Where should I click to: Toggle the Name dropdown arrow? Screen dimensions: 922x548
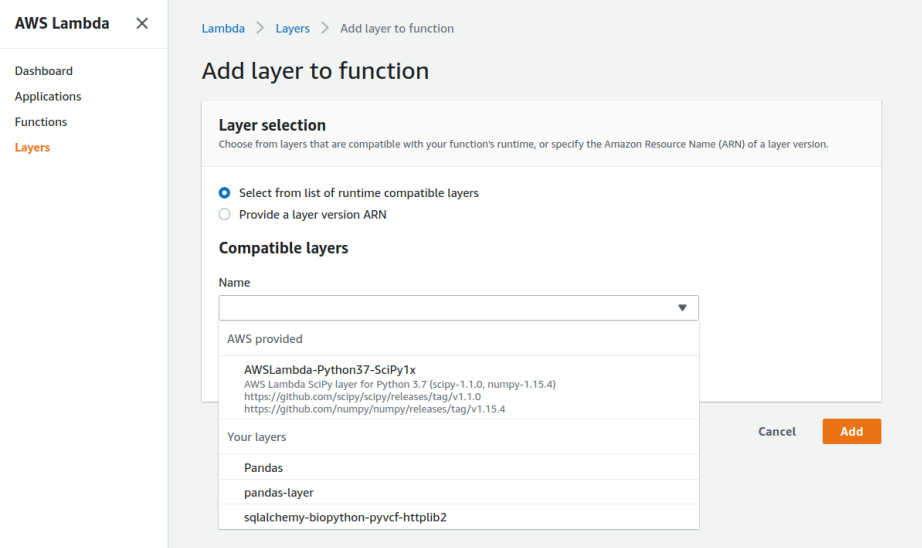click(x=682, y=308)
